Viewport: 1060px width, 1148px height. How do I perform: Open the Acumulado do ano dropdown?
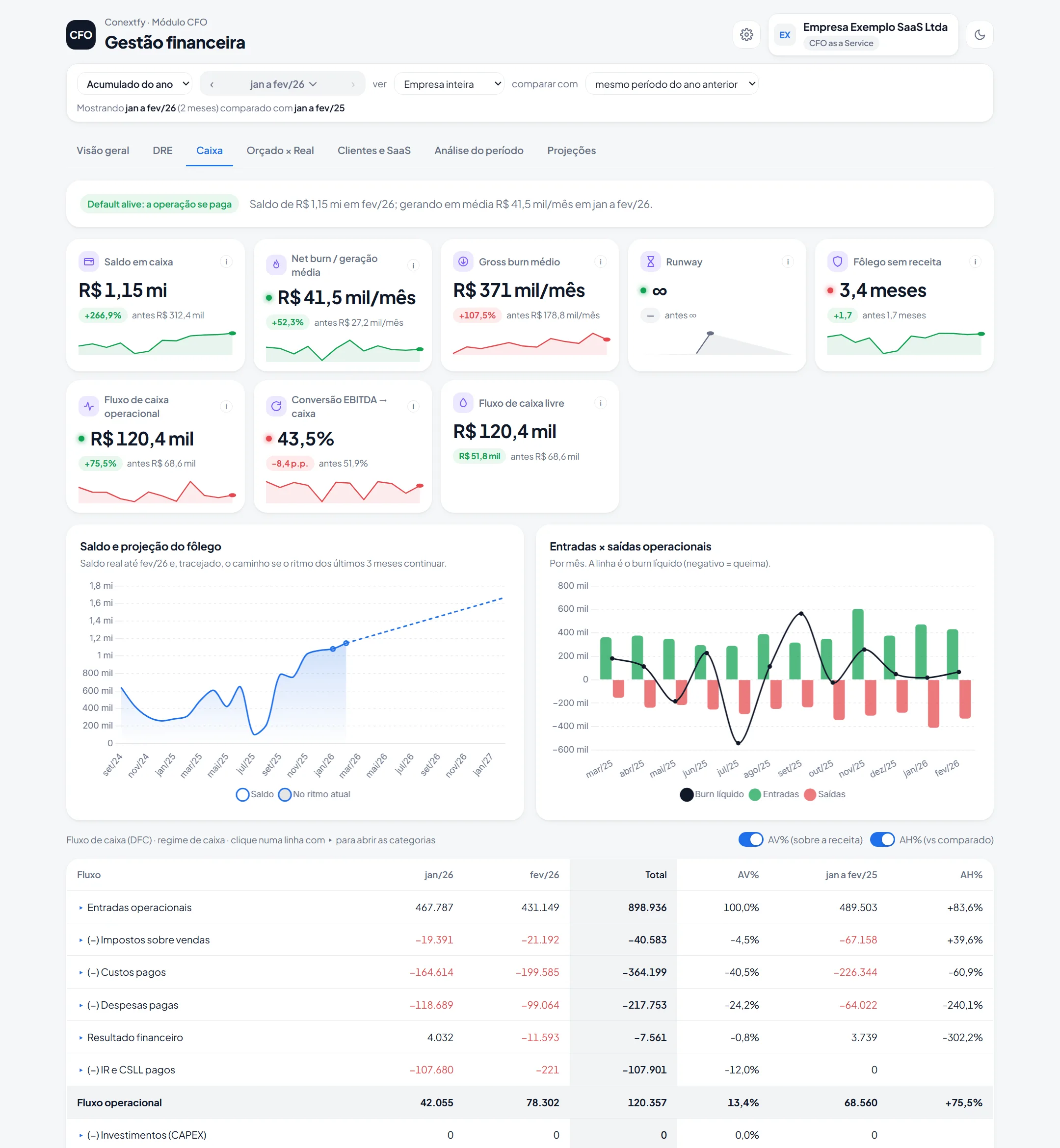click(135, 84)
